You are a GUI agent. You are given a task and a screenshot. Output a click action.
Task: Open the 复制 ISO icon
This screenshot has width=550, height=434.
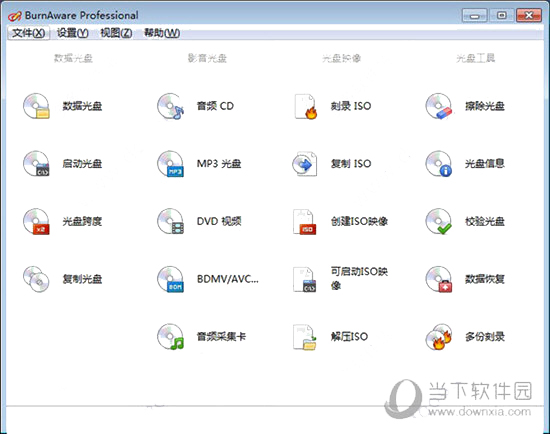click(x=305, y=163)
